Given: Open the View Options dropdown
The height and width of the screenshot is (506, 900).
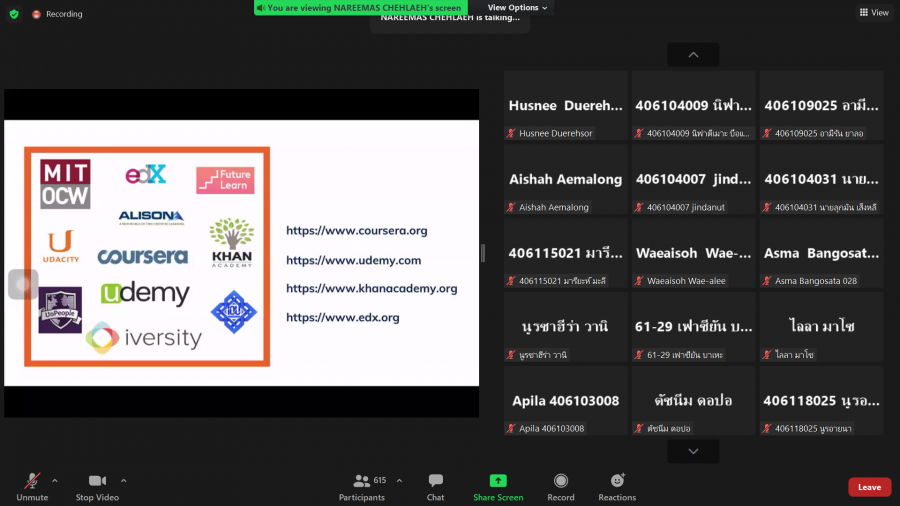Looking at the screenshot, I should [517, 8].
